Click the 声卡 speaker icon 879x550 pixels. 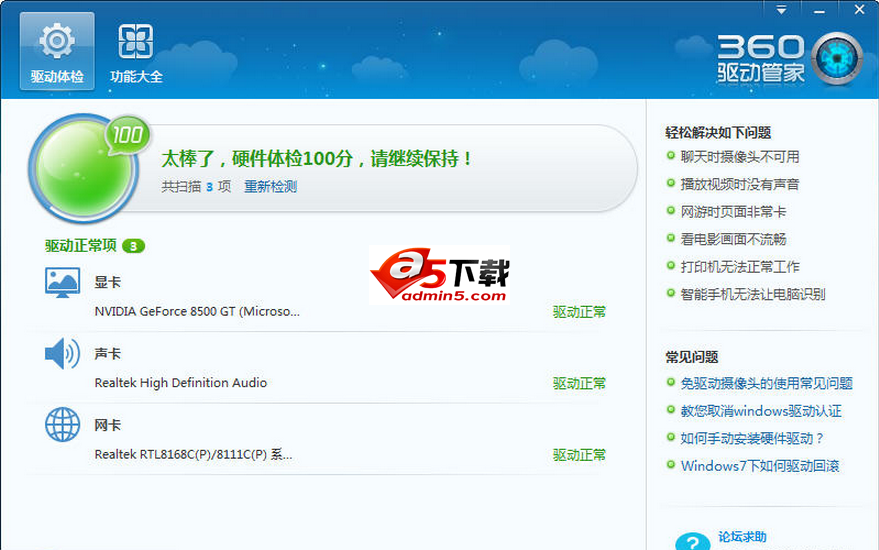(62, 354)
